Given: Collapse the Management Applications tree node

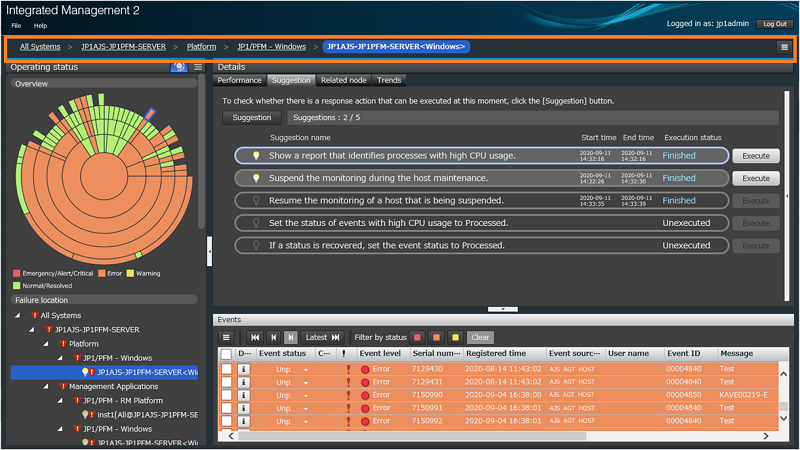Looking at the screenshot, I should point(46,387).
